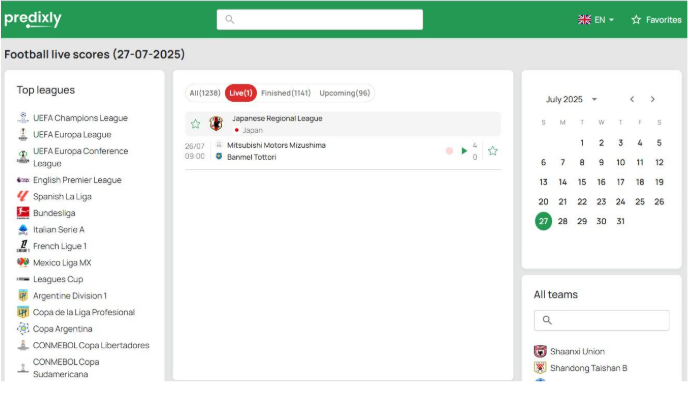The height and width of the screenshot is (395, 690).
Task: Switch to the Finished(1141) tab
Action: [286, 93]
